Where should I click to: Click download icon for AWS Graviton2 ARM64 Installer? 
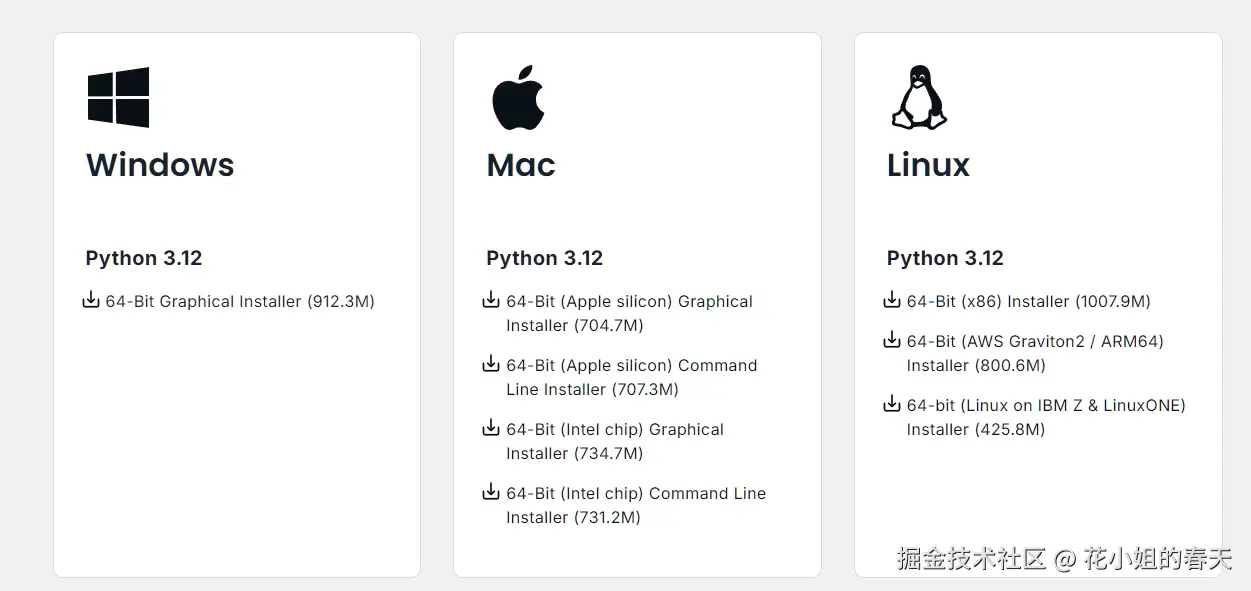(x=892, y=340)
